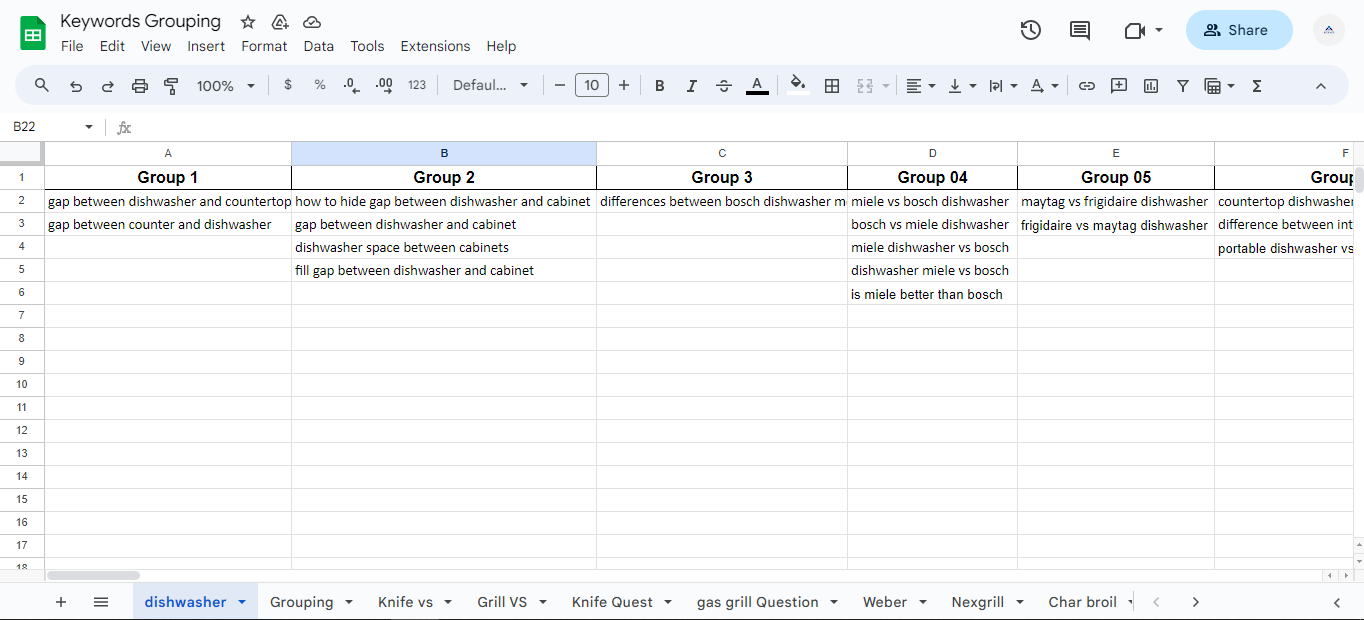Add a new sheet

tap(61, 602)
